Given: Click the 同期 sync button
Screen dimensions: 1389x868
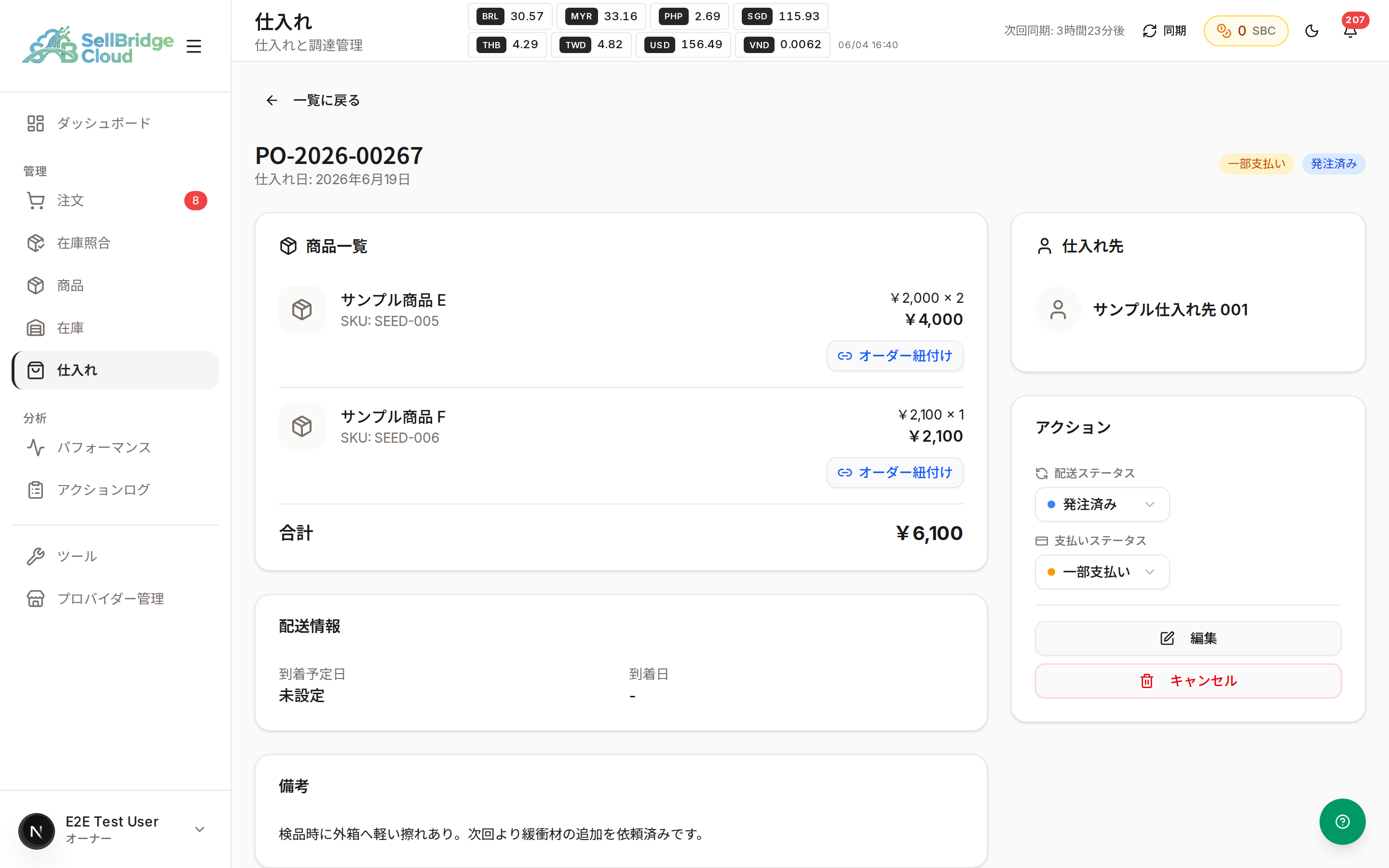Looking at the screenshot, I should click(x=1164, y=31).
